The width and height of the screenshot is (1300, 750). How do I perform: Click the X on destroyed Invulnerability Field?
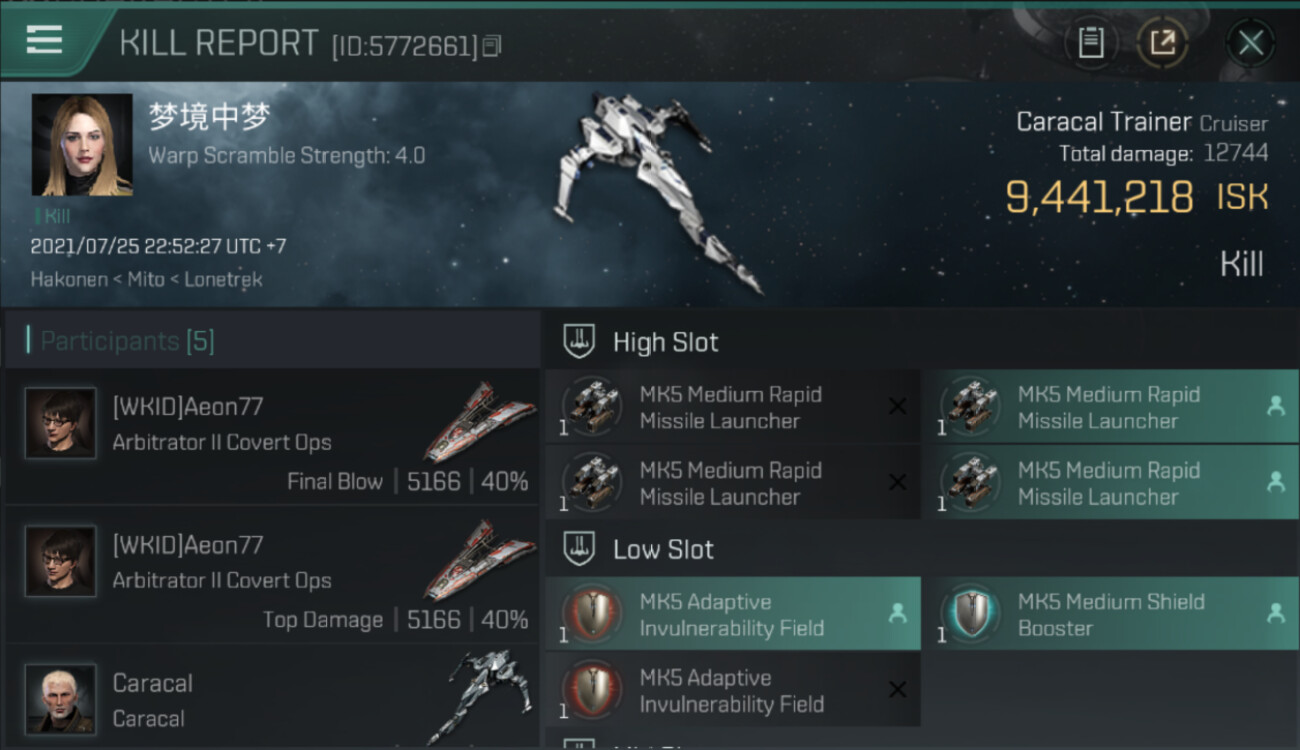[897, 690]
